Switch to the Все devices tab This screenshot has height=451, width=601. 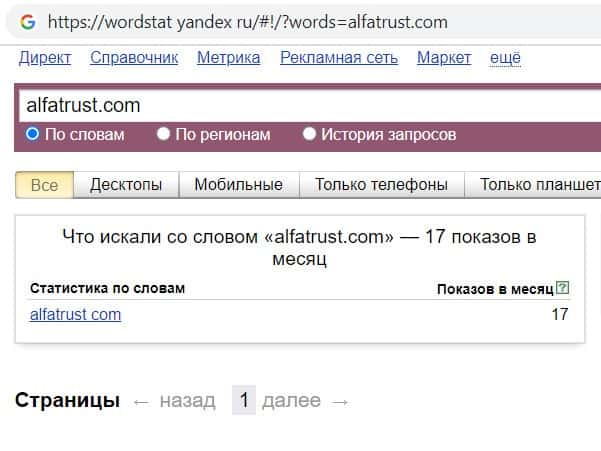(44, 185)
